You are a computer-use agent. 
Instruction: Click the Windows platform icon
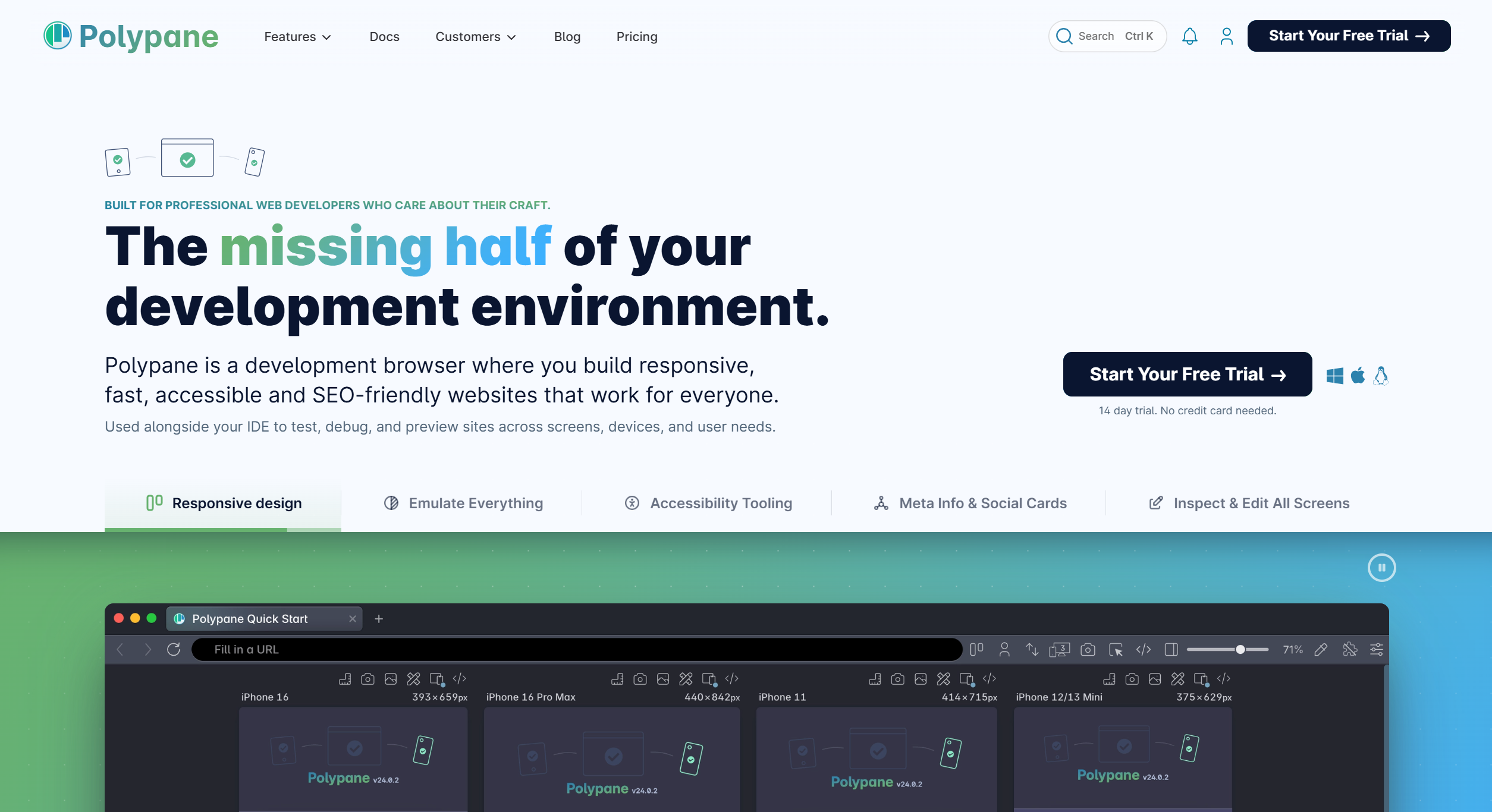1334,376
